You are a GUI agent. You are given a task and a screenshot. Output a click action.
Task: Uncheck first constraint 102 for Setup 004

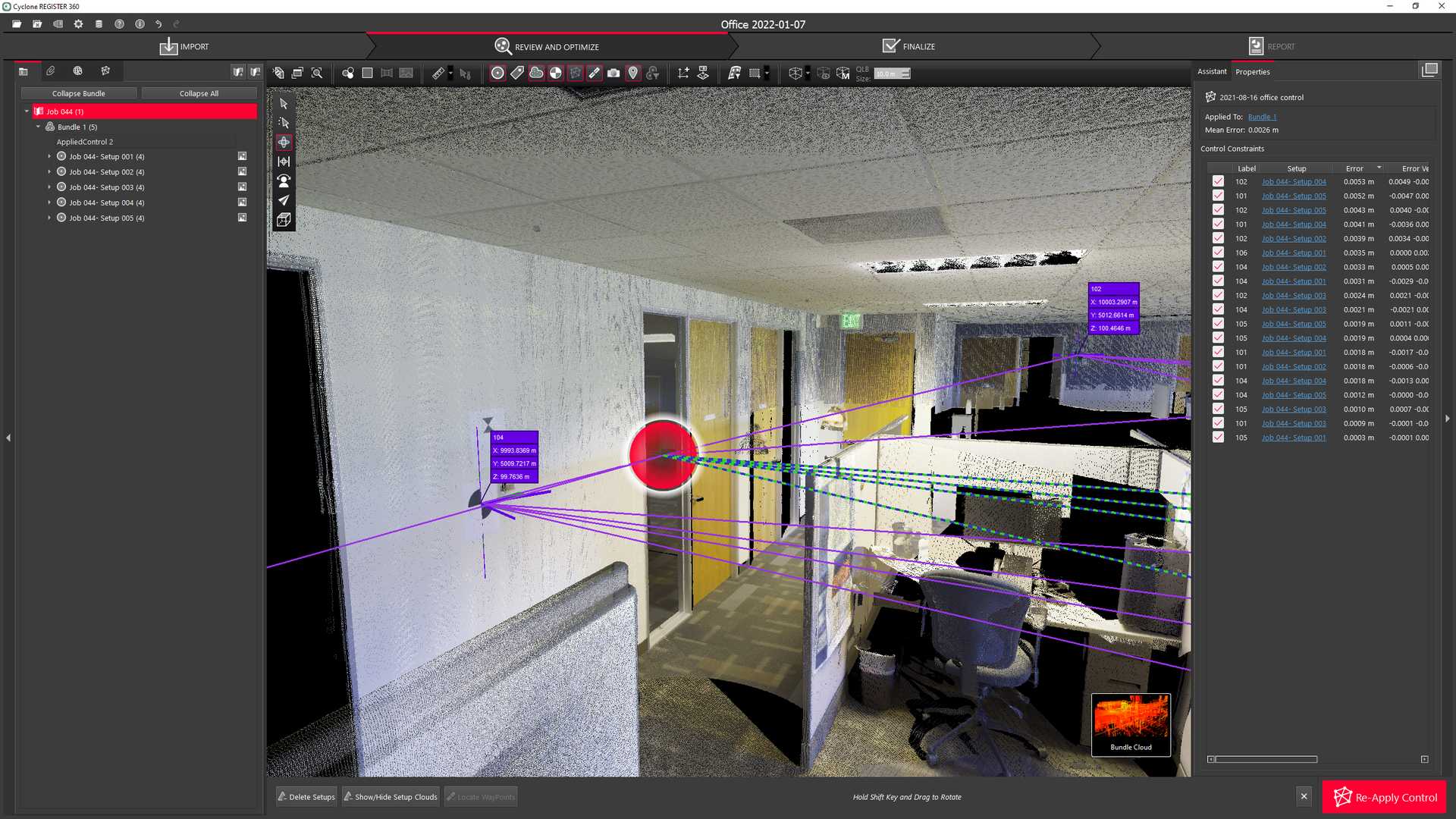(x=1218, y=181)
